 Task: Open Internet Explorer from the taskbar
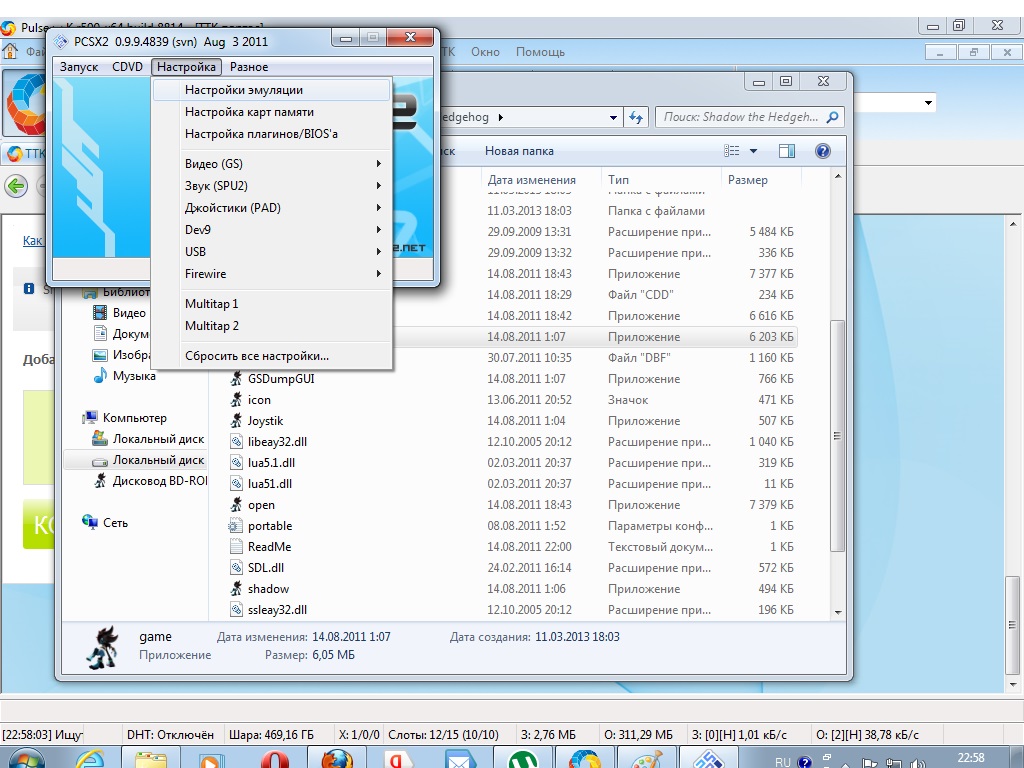[90, 759]
